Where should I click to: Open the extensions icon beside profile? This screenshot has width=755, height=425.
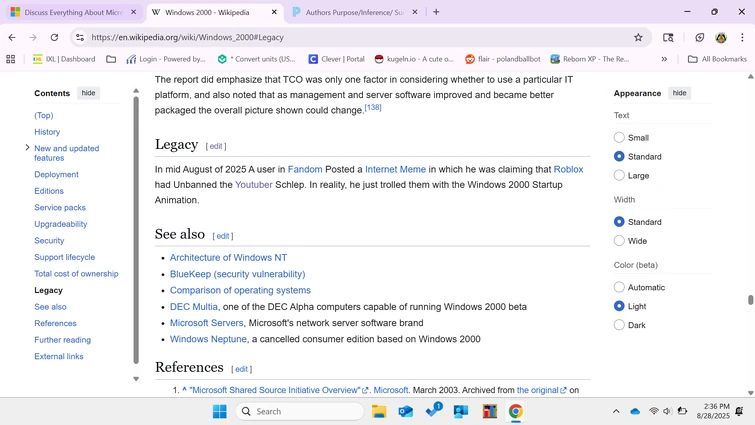coord(700,37)
